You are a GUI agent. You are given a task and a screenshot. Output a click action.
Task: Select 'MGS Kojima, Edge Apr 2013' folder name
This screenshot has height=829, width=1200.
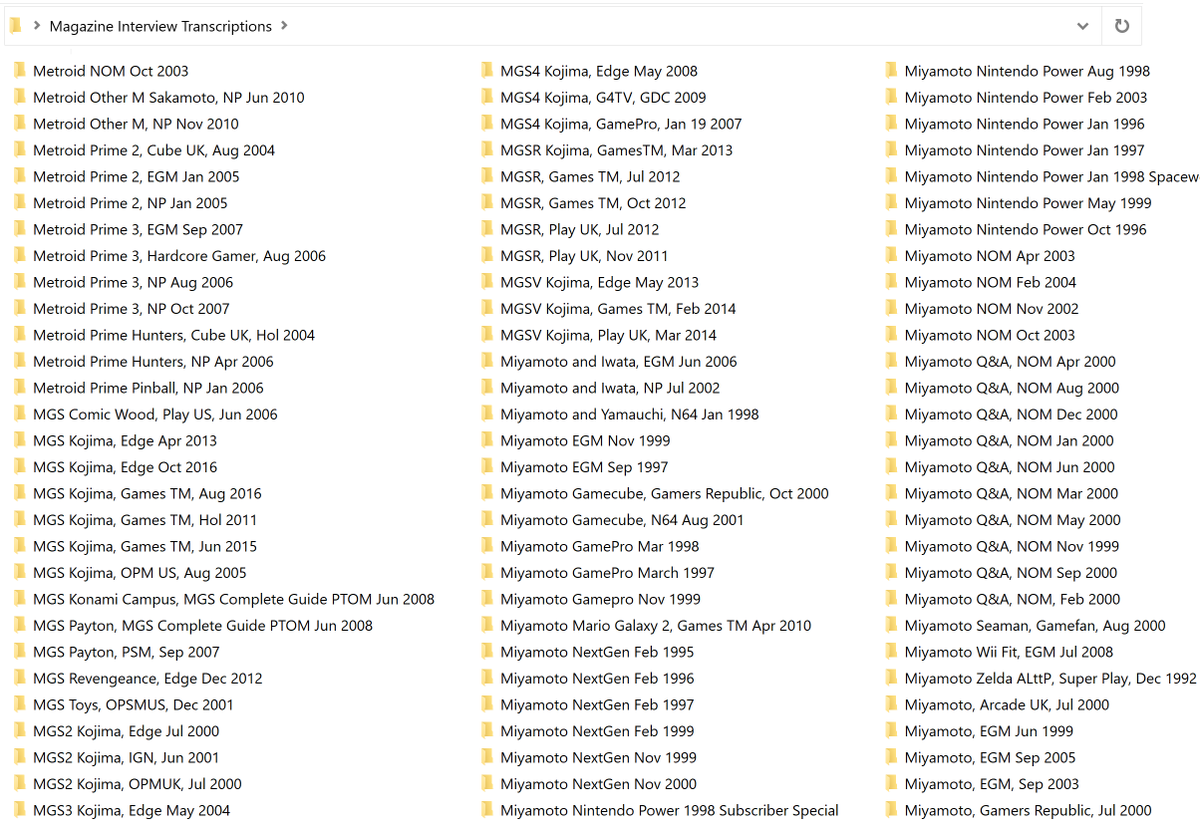pos(125,441)
